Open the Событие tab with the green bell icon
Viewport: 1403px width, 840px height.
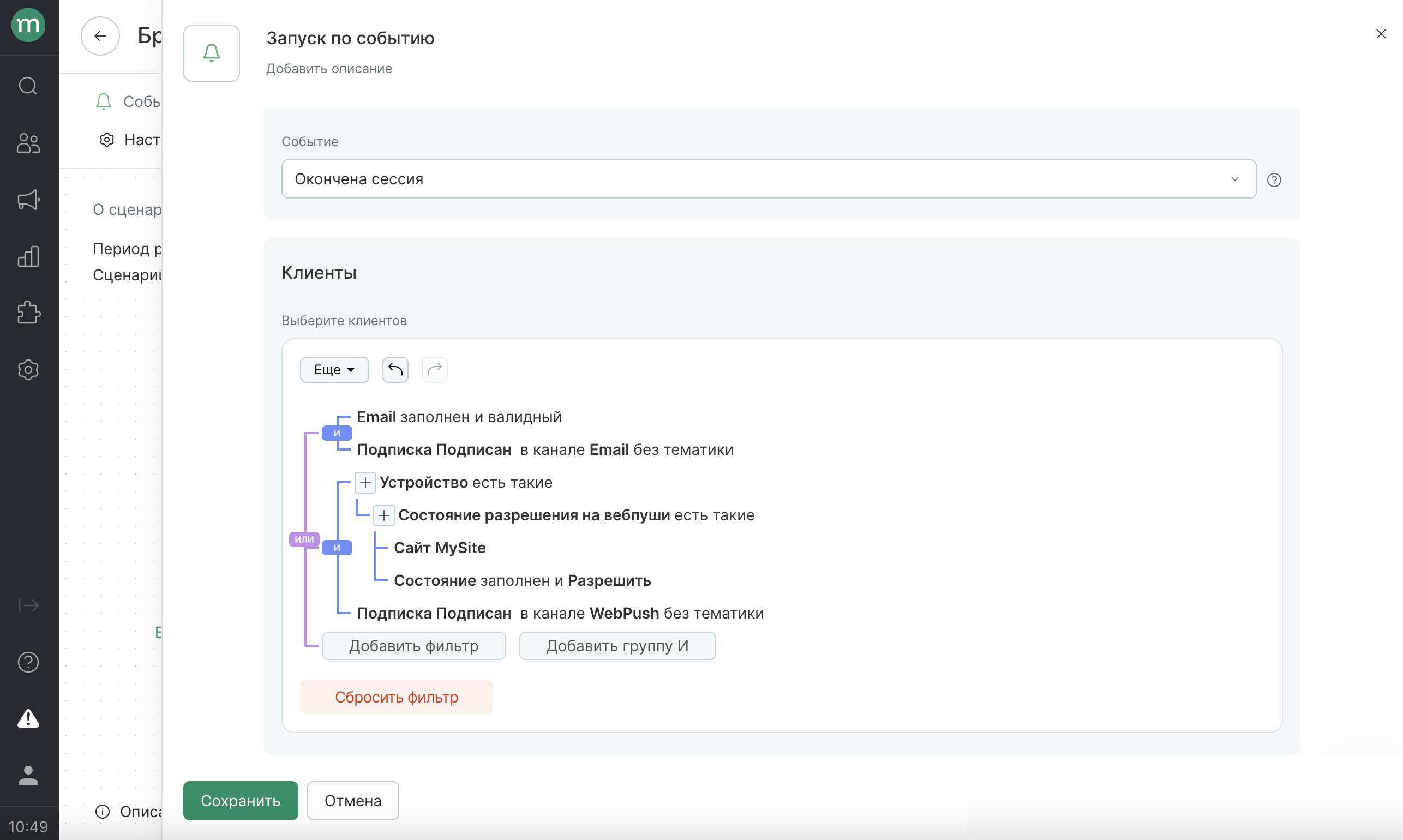(x=128, y=102)
